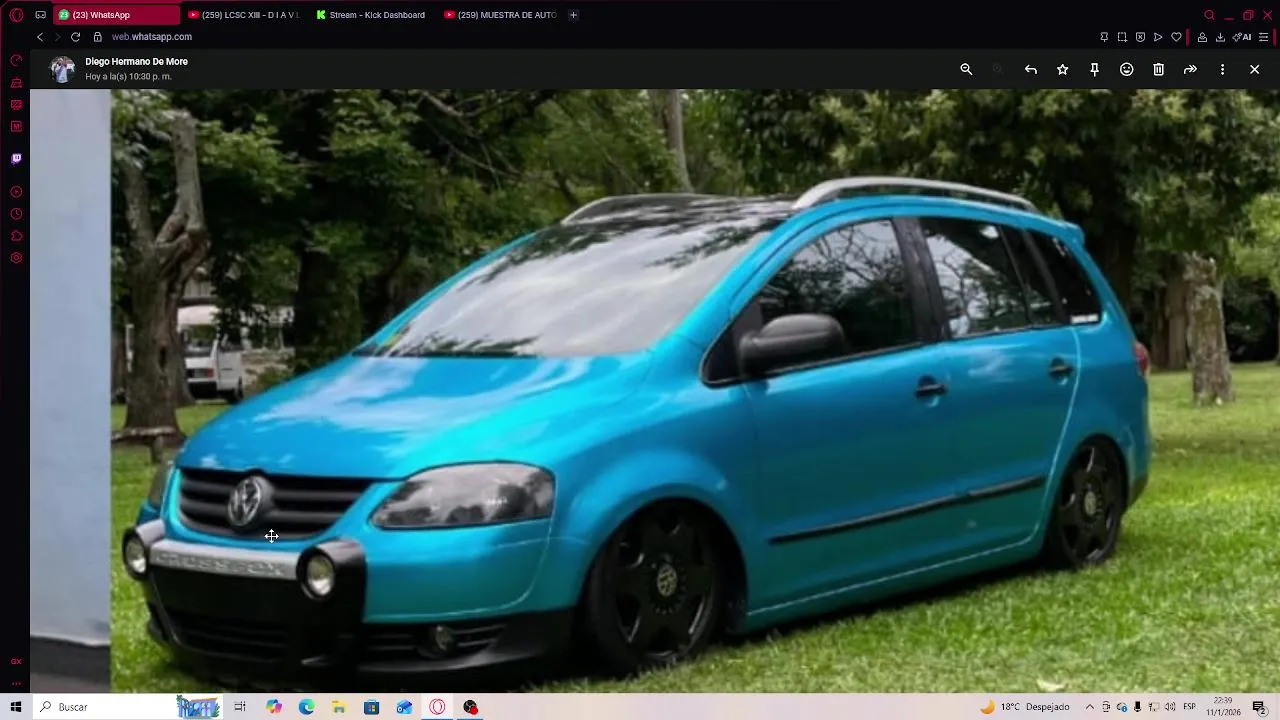This screenshot has height=720, width=1280.
Task: Go back to previous page
Action: (40, 37)
